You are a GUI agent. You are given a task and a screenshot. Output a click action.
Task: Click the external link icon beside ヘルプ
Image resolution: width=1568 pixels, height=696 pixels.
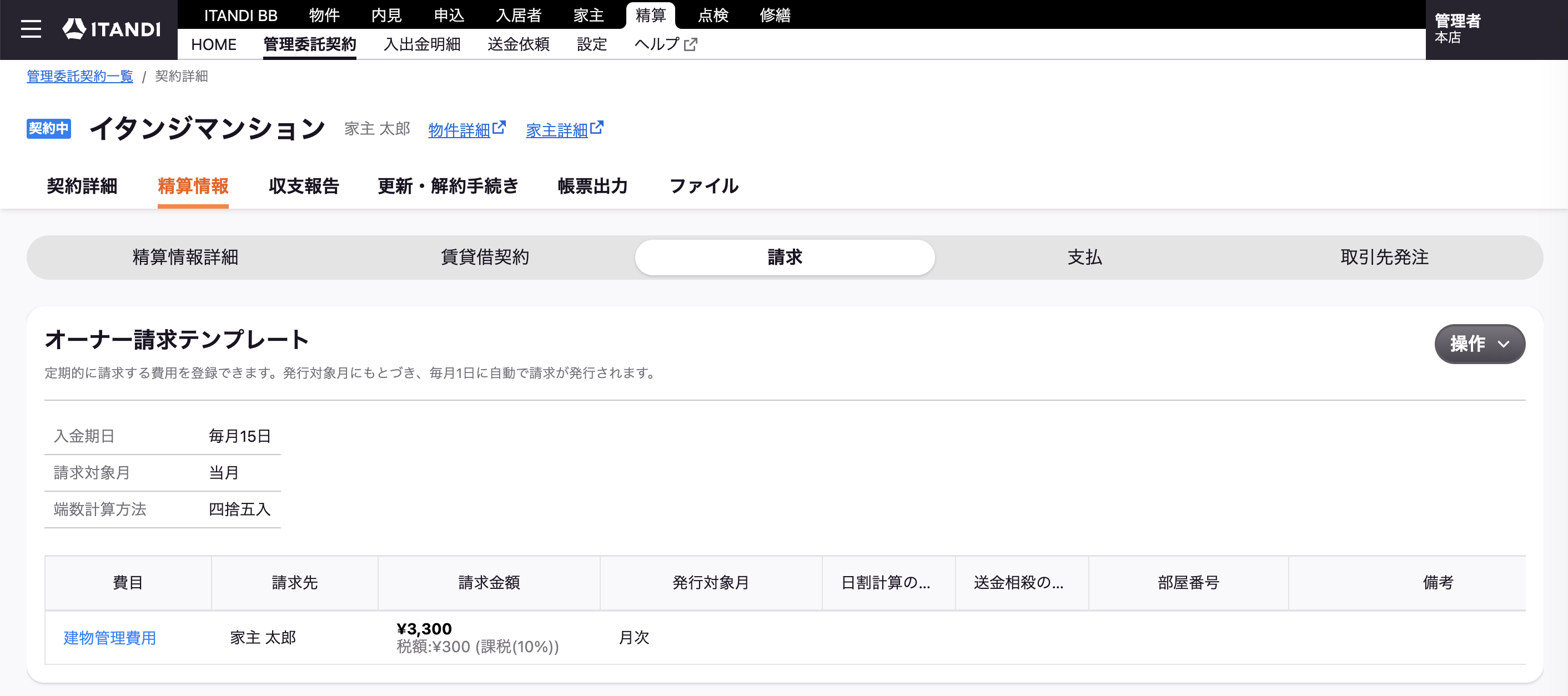691,44
